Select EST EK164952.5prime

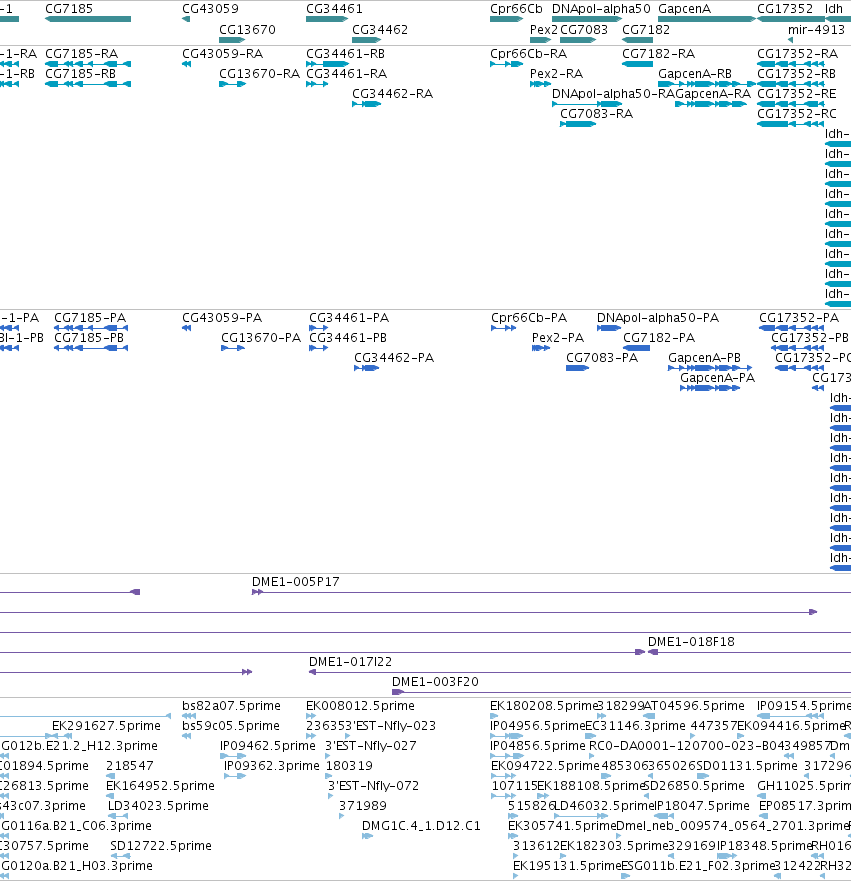click(x=160, y=786)
